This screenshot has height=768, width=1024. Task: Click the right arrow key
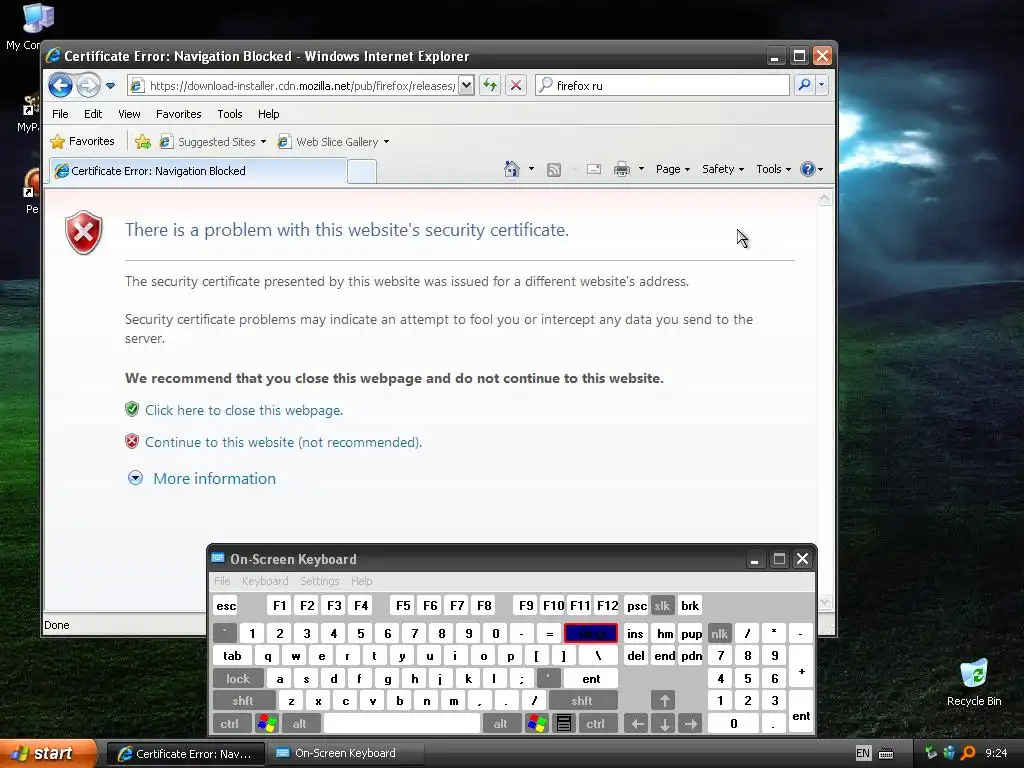pyautogui.click(x=691, y=724)
